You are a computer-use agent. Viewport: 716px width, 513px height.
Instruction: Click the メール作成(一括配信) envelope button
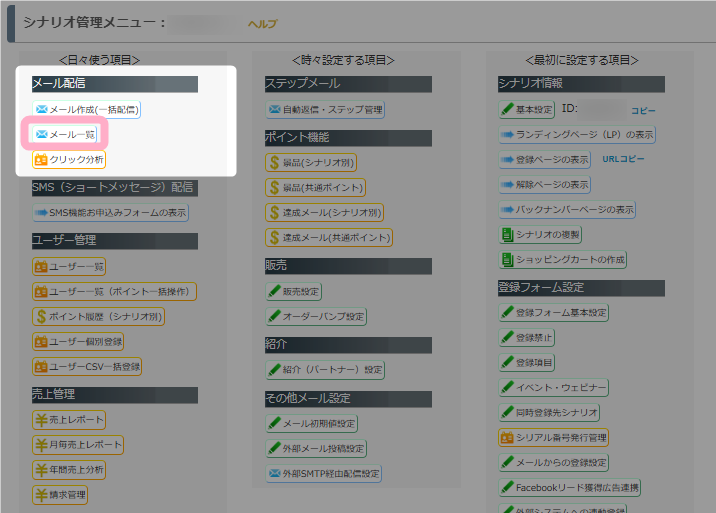[x=86, y=109]
